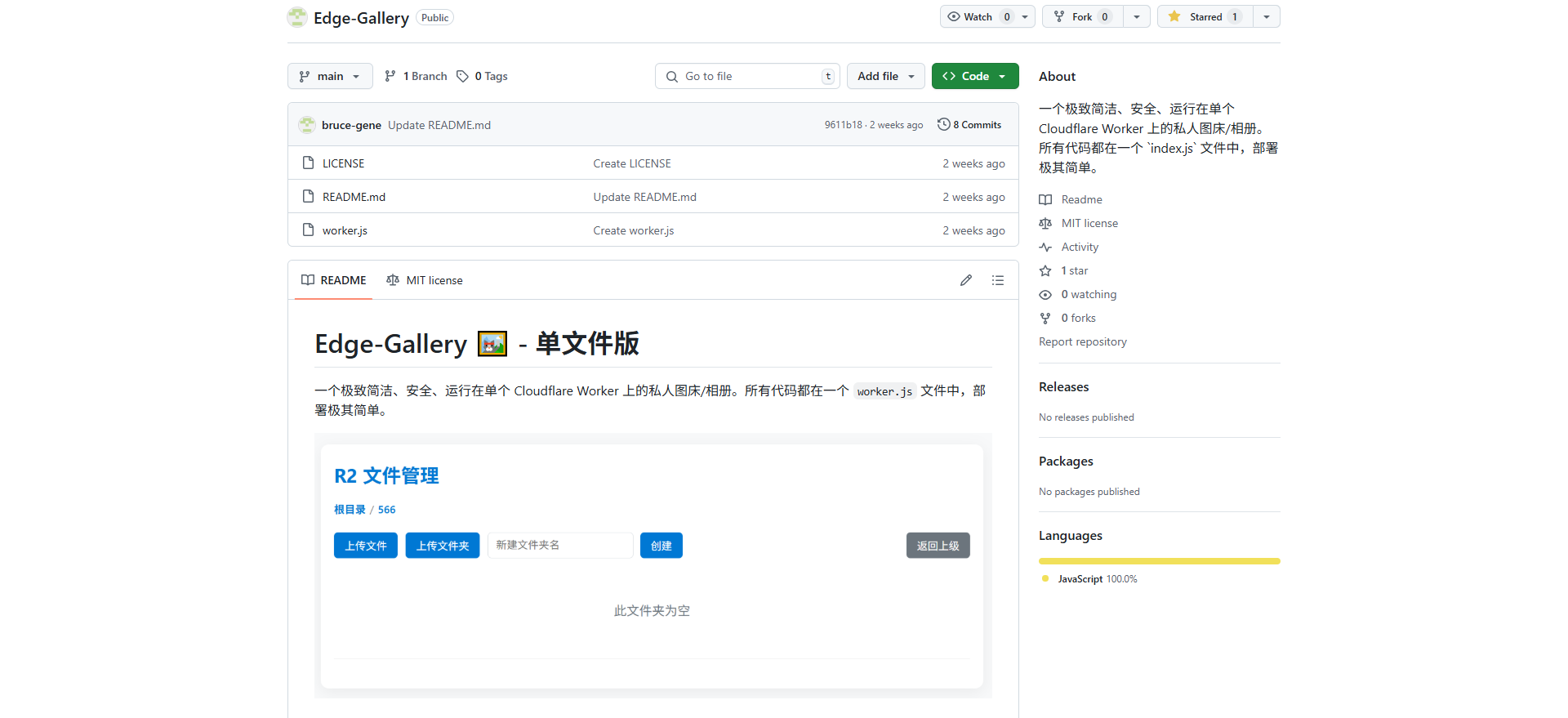Click the tag icon beside 0 Tags
1568x718 pixels.
point(463,76)
